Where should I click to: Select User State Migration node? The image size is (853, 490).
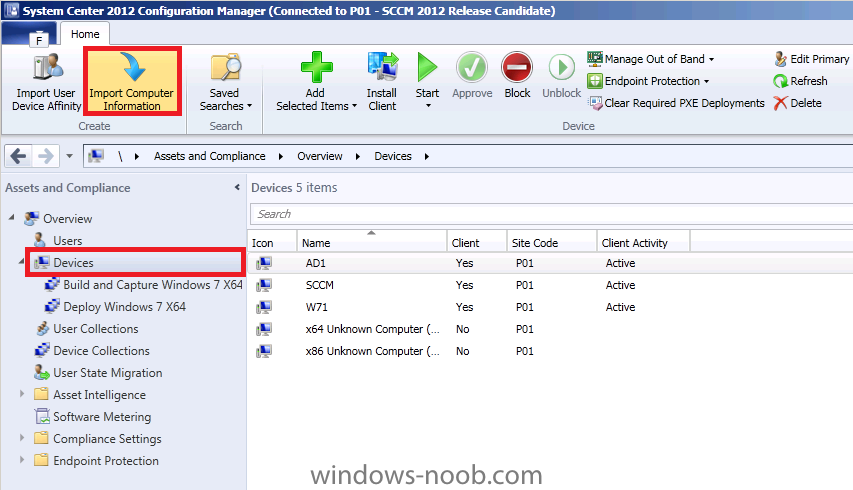point(108,373)
